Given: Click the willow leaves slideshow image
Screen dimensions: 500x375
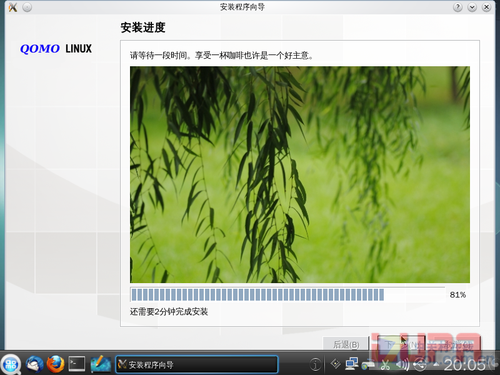Looking at the screenshot, I should pos(300,174).
